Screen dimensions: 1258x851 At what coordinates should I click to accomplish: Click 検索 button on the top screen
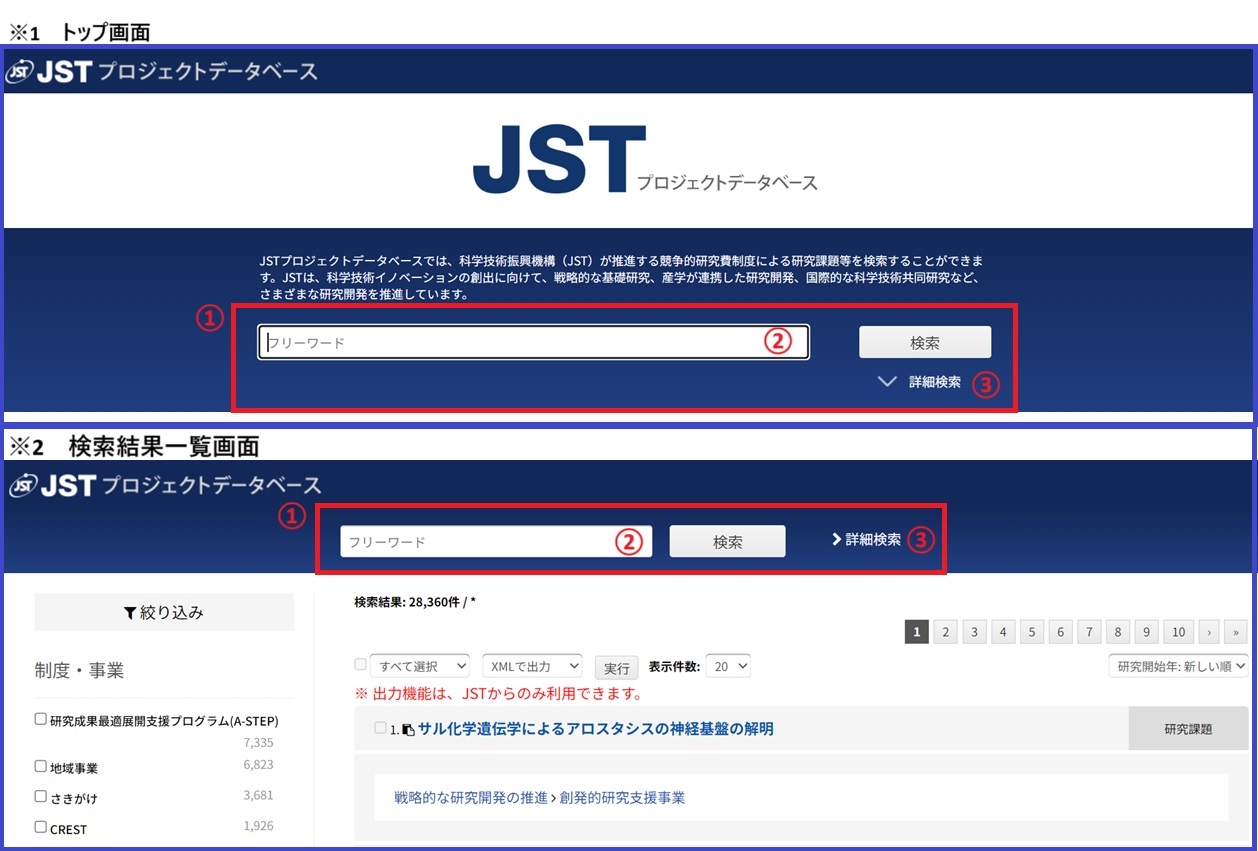click(x=925, y=342)
